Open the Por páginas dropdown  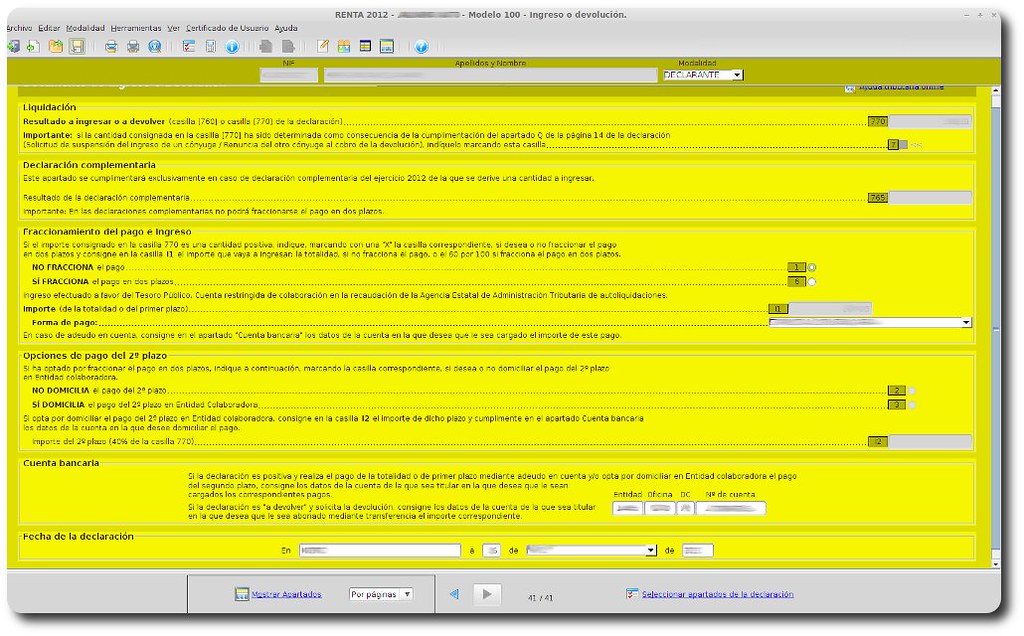pos(380,594)
